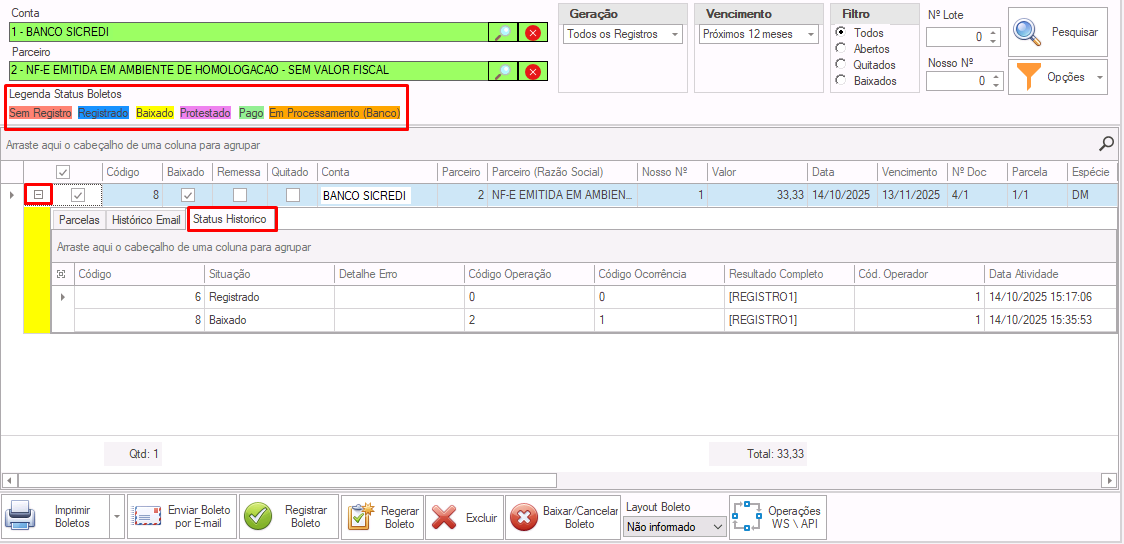This screenshot has height=544, width=1124.
Task: Select the Abertos filter radio button
Action: coord(841,49)
